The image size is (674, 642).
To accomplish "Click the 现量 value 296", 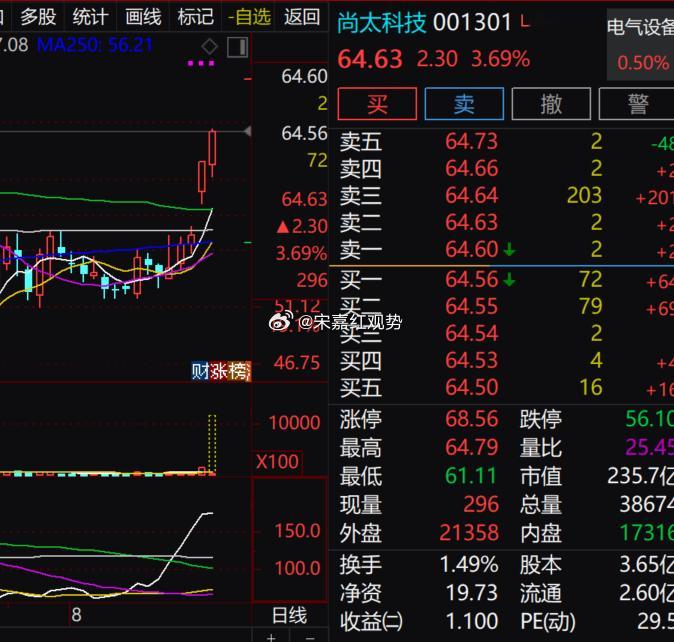I will coord(481,505).
